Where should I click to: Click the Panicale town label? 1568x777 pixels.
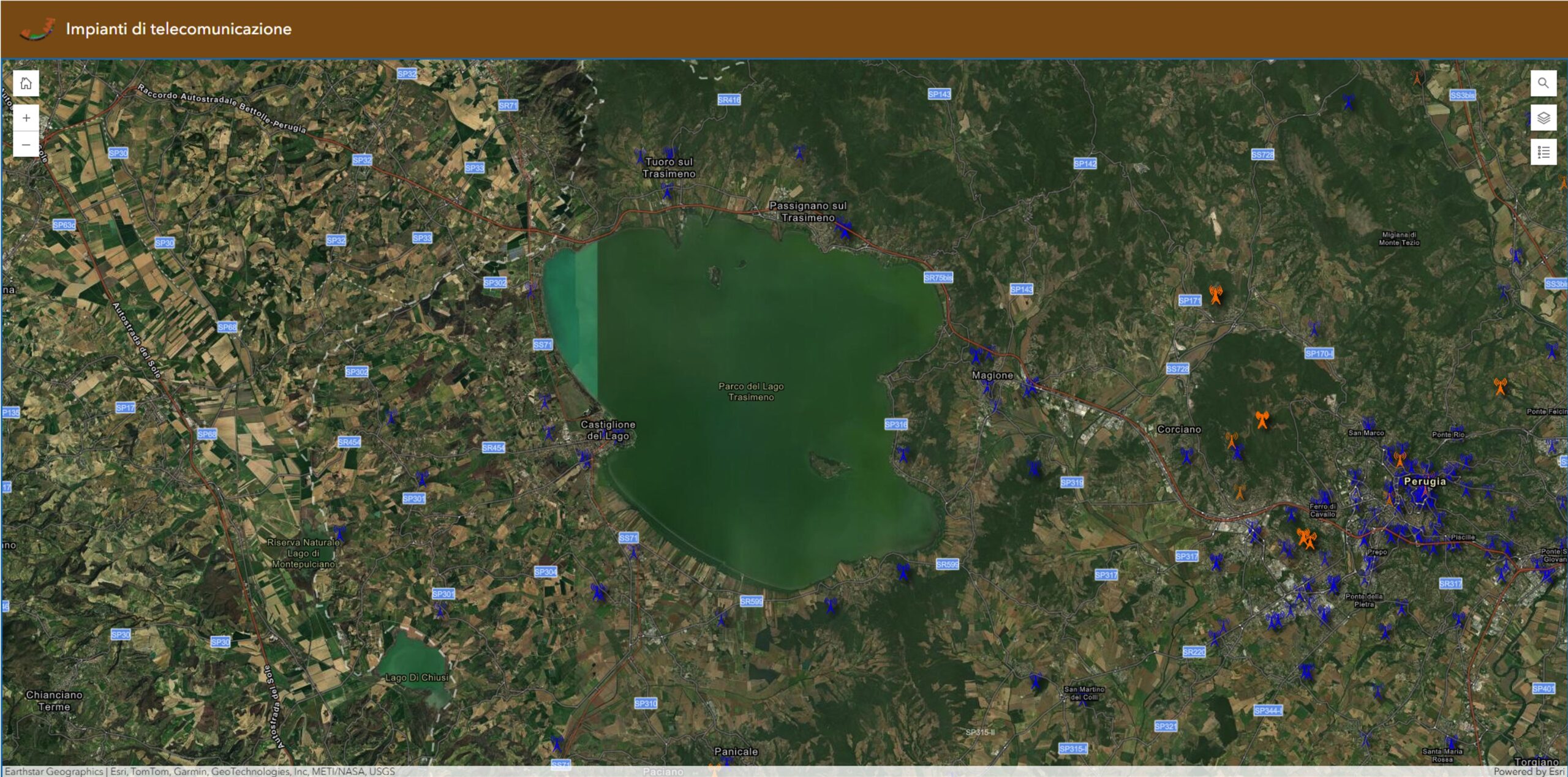(x=736, y=751)
